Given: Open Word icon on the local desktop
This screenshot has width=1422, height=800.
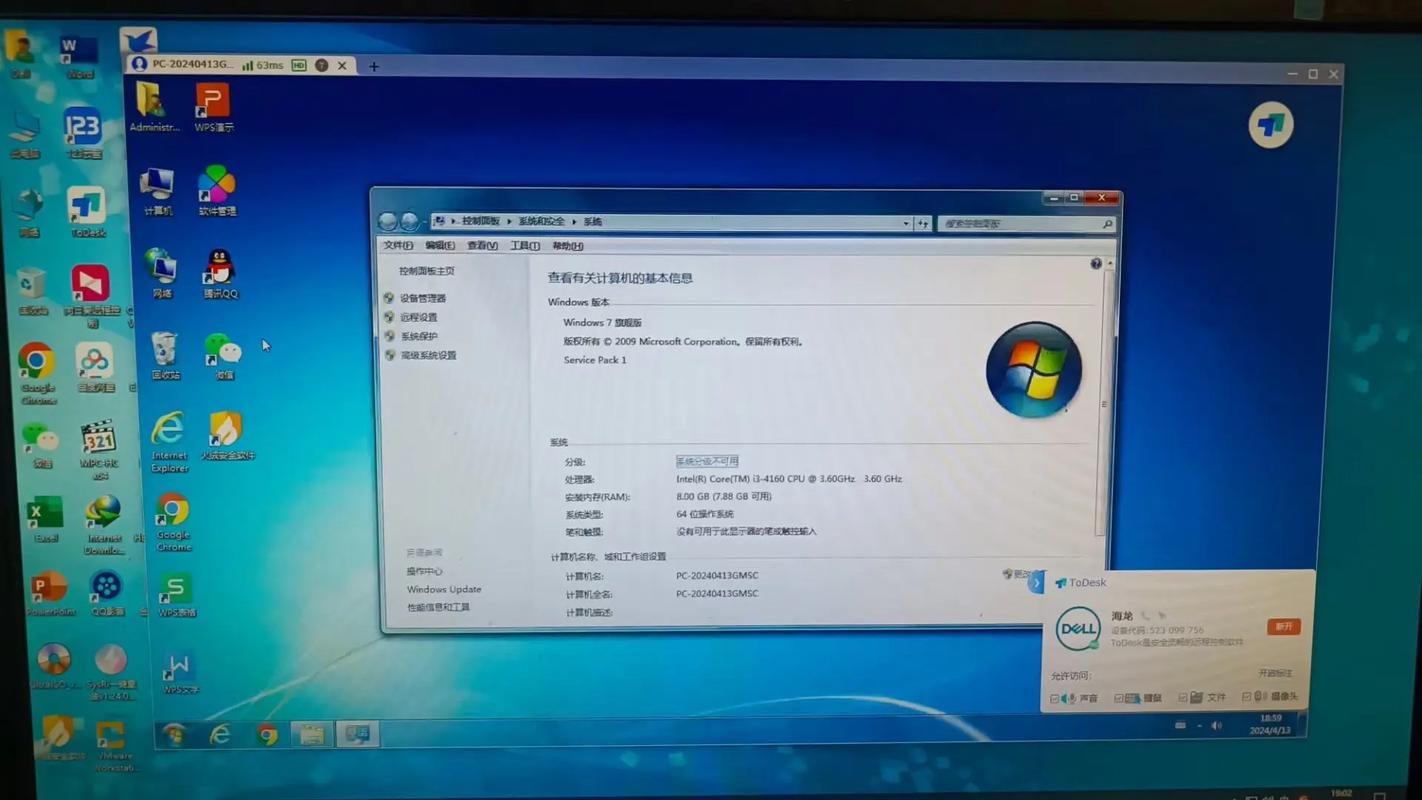Looking at the screenshot, I should coord(79,56).
